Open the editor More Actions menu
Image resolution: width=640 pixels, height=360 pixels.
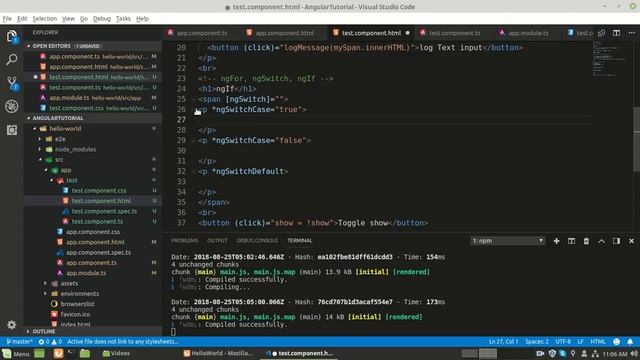631,33
